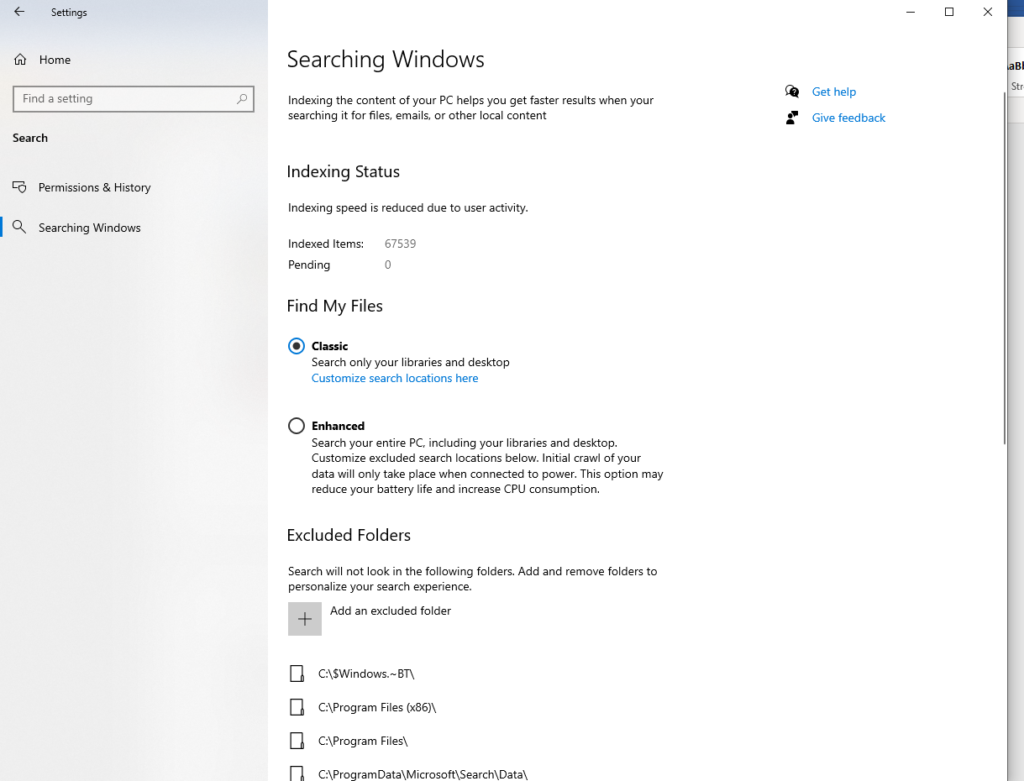Click the Get help link

(833, 91)
